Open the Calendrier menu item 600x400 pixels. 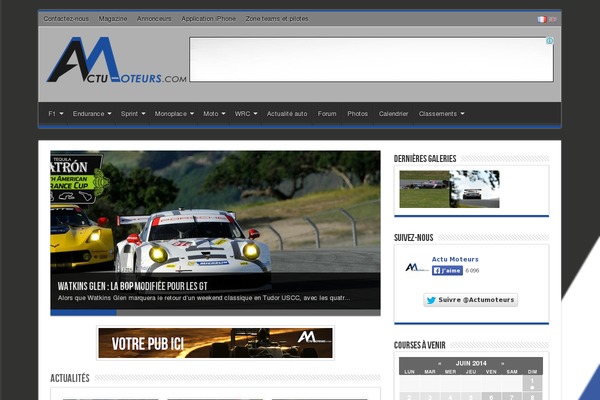click(393, 114)
